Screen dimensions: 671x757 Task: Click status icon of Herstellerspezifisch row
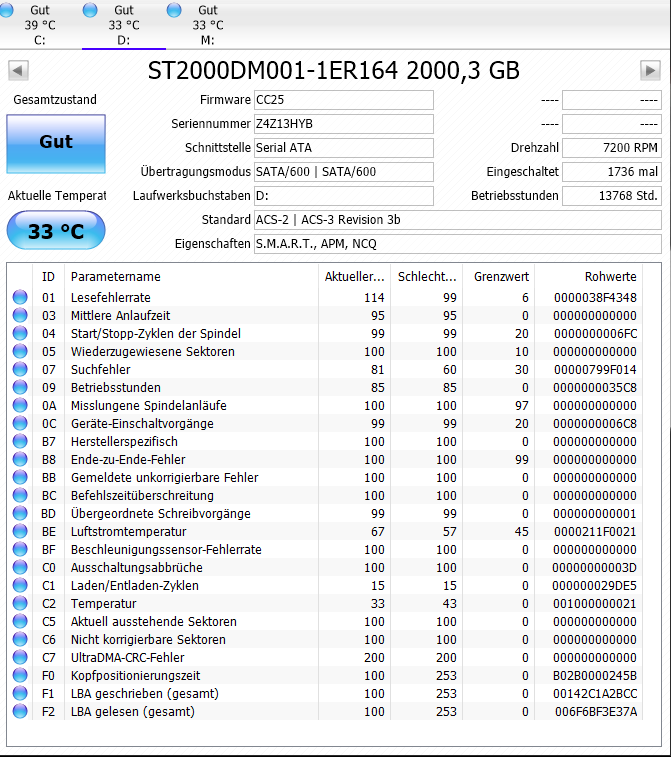tap(20, 441)
